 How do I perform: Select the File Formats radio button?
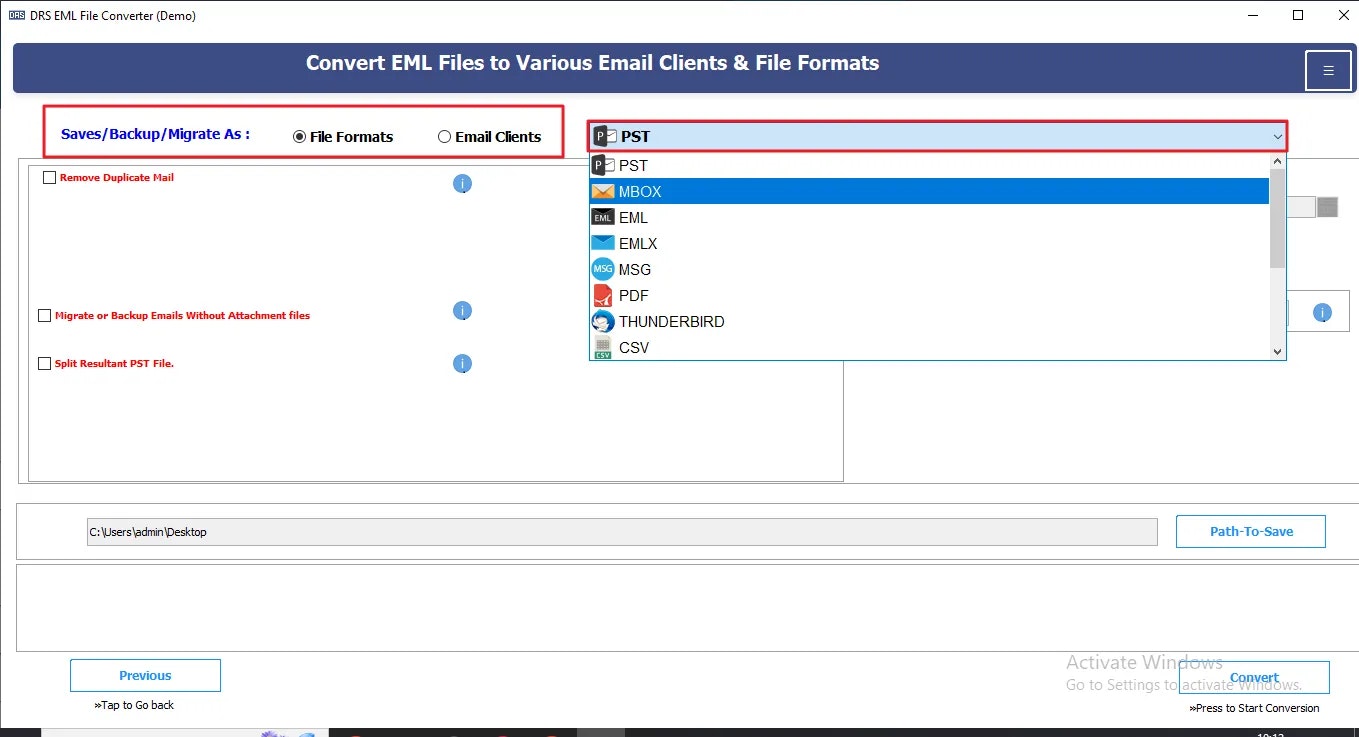[x=299, y=137]
